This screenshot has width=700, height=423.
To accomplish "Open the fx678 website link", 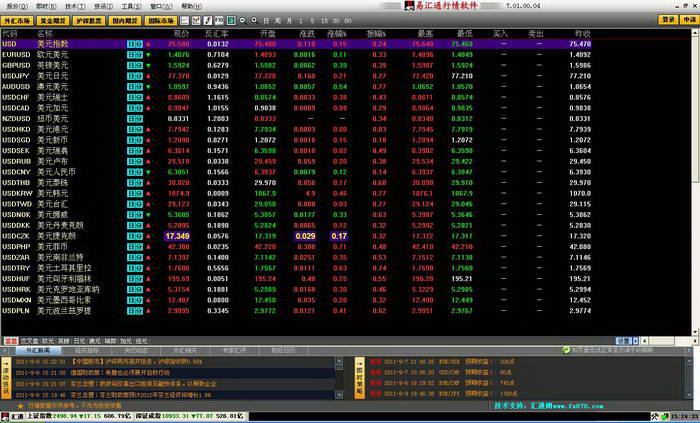I will [x=576, y=406].
